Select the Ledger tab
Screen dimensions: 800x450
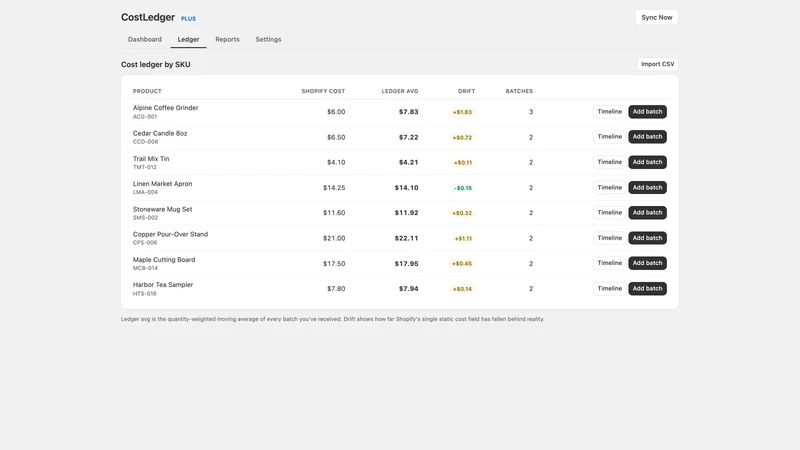(x=188, y=39)
